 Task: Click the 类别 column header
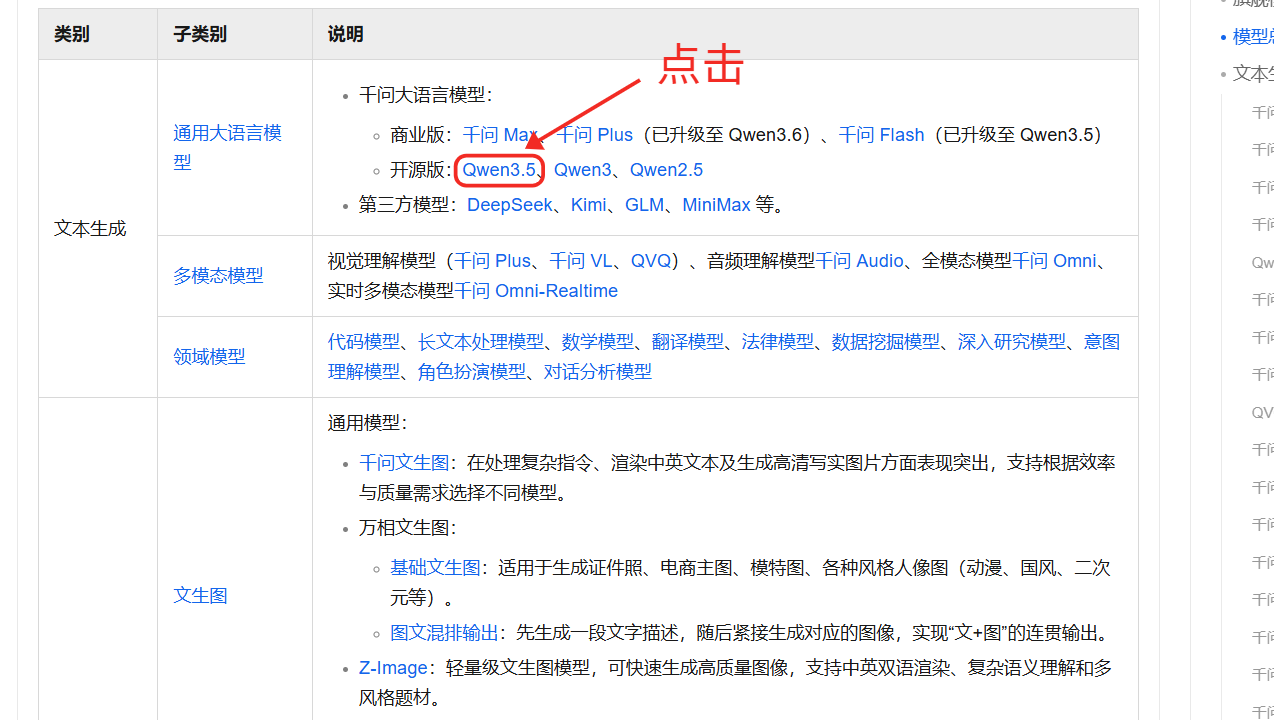point(72,34)
